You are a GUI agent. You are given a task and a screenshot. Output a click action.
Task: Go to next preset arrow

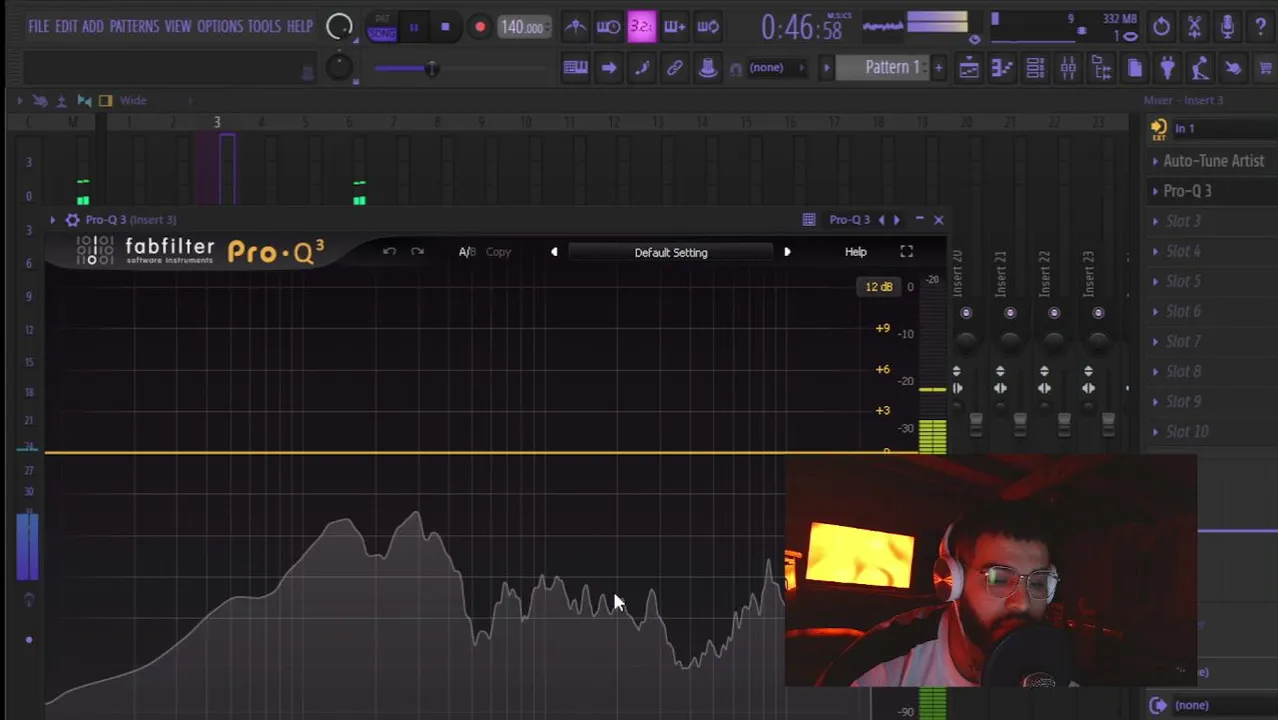point(787,252)
